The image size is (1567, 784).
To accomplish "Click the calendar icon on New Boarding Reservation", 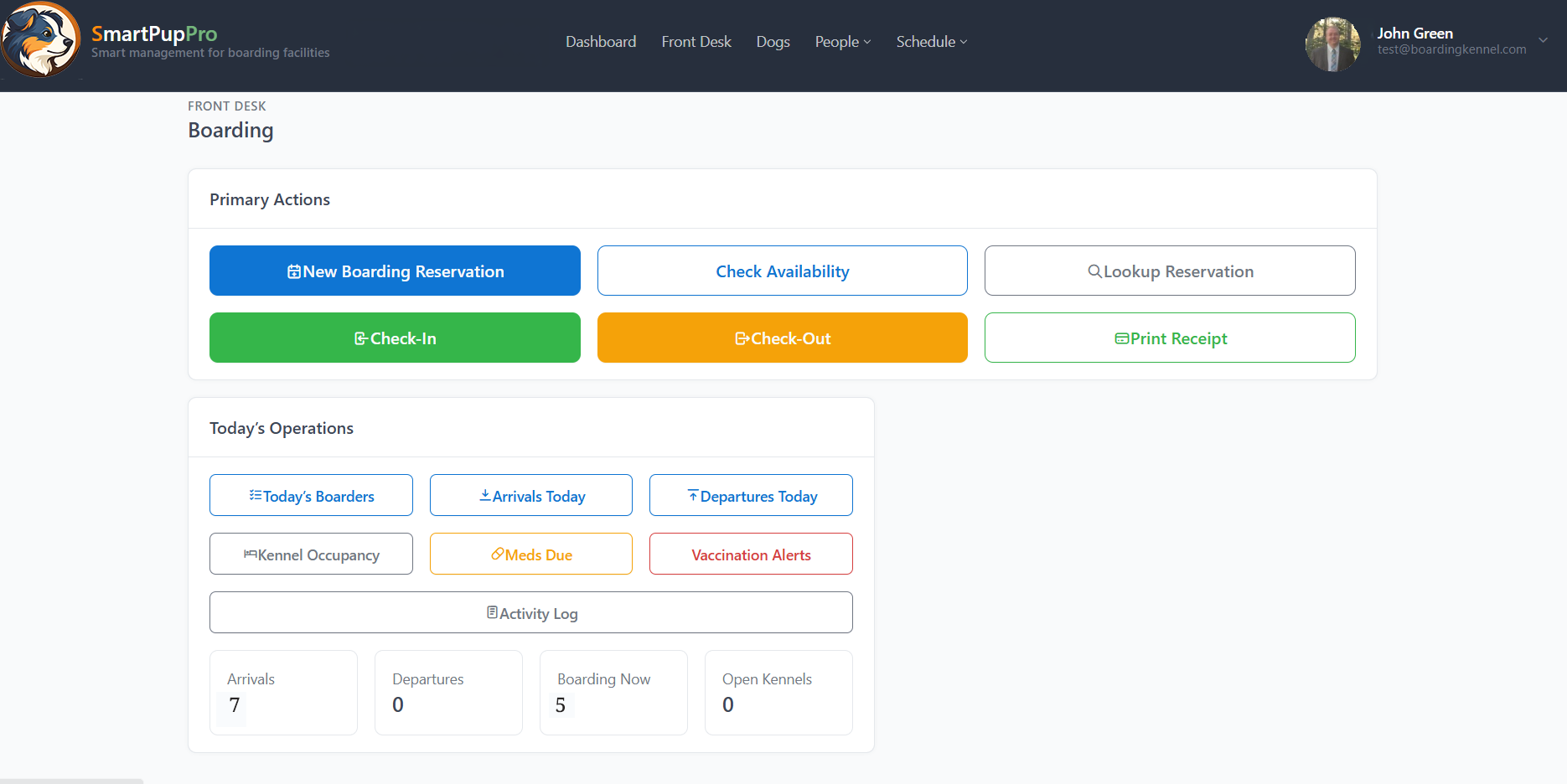I will click(x=293, y=271).
